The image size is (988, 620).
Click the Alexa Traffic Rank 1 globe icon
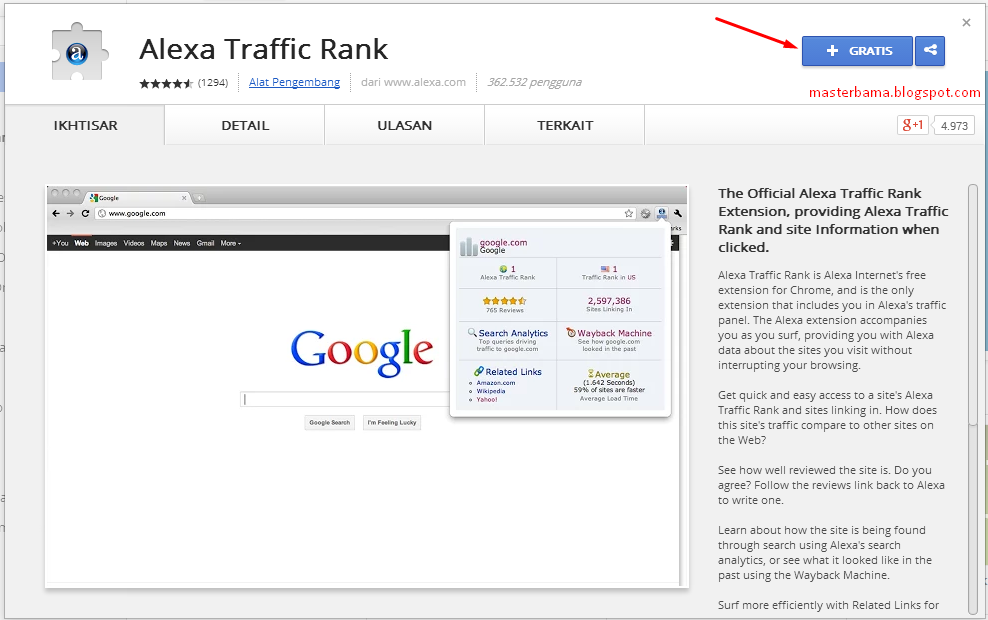tap(503, 269)
